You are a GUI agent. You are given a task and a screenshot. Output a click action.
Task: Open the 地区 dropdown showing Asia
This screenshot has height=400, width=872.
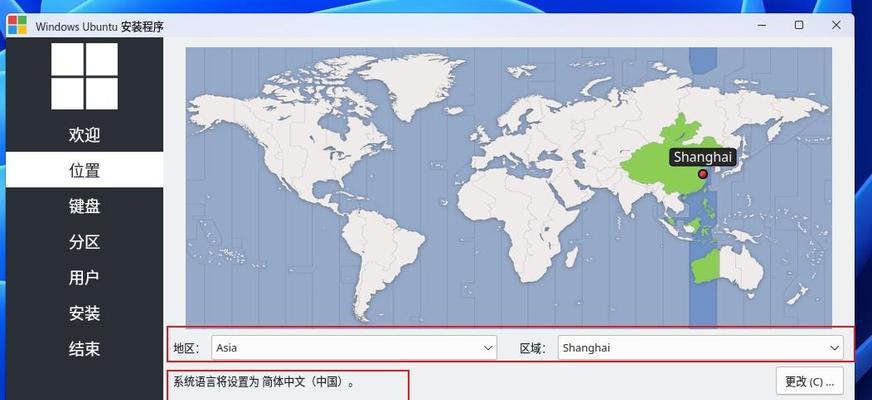point(354,348)
